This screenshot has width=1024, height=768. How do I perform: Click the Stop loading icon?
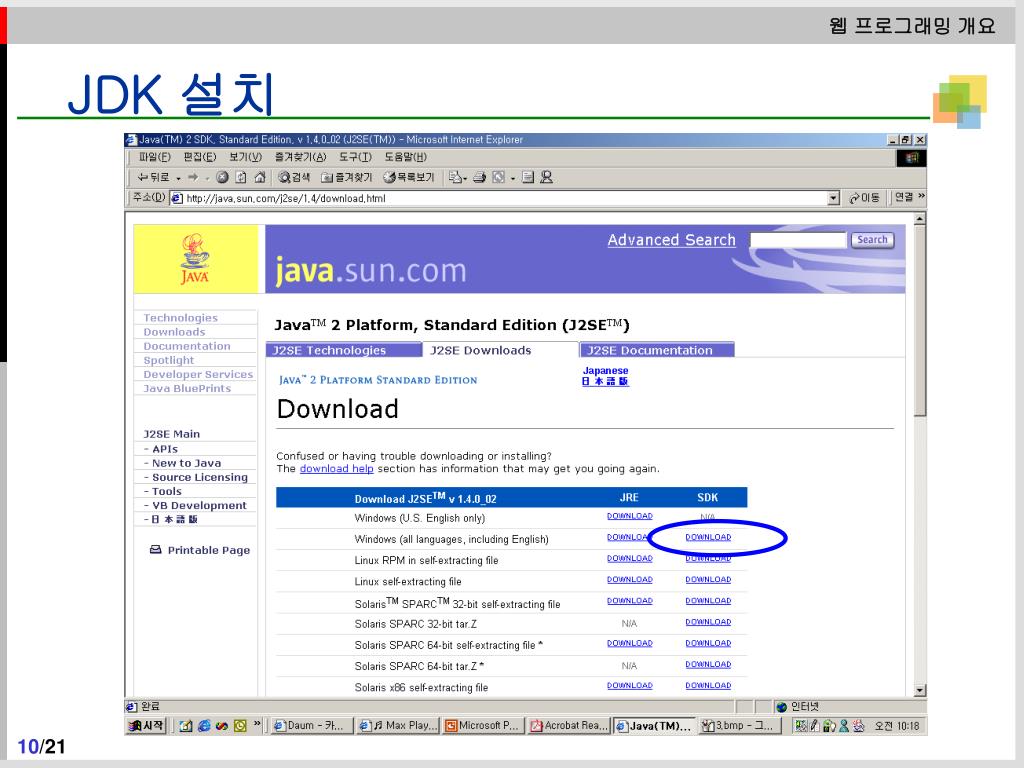(x=223, y=178)
